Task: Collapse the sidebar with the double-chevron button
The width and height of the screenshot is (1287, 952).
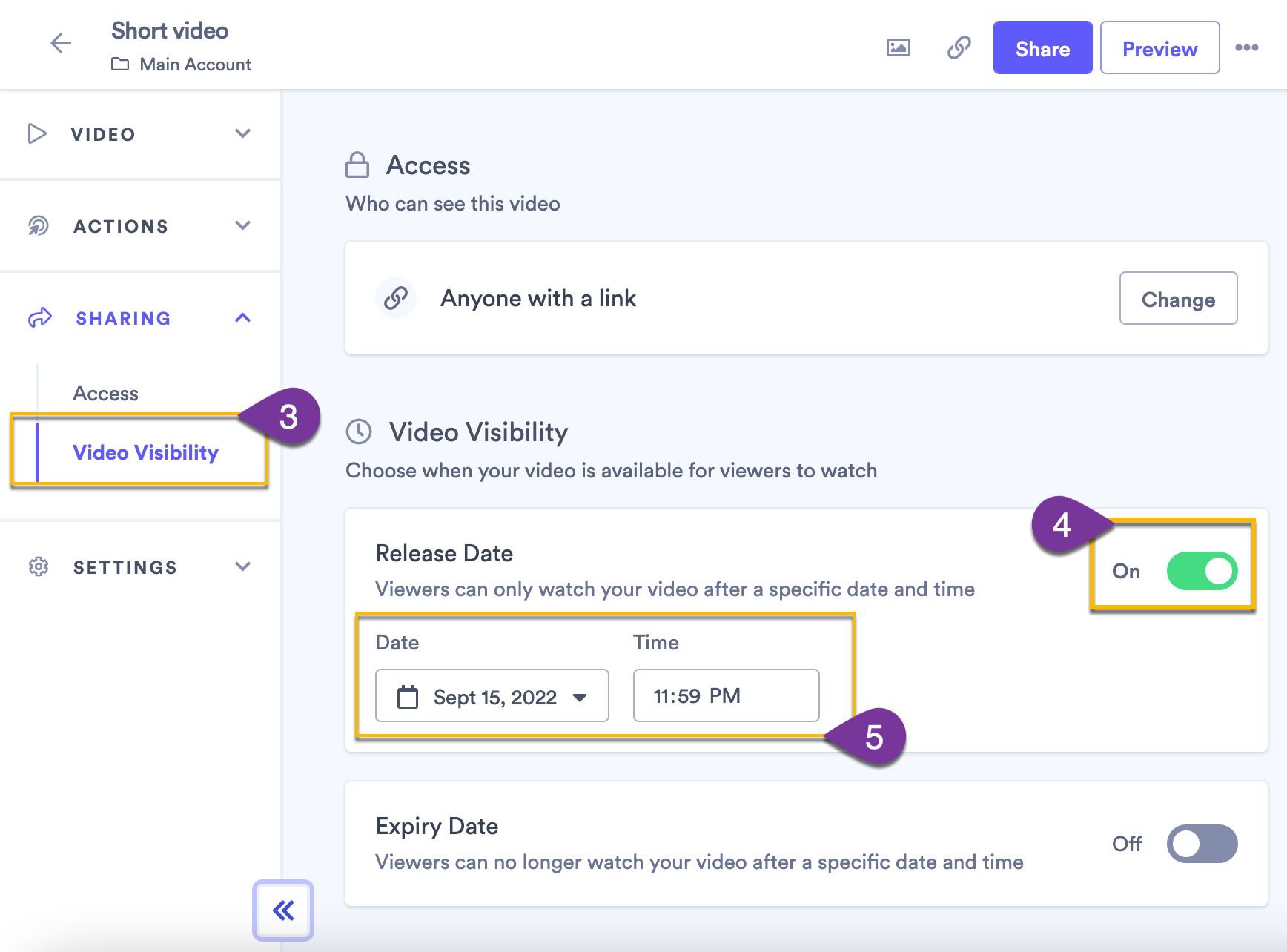Action: tap(283, 910)
